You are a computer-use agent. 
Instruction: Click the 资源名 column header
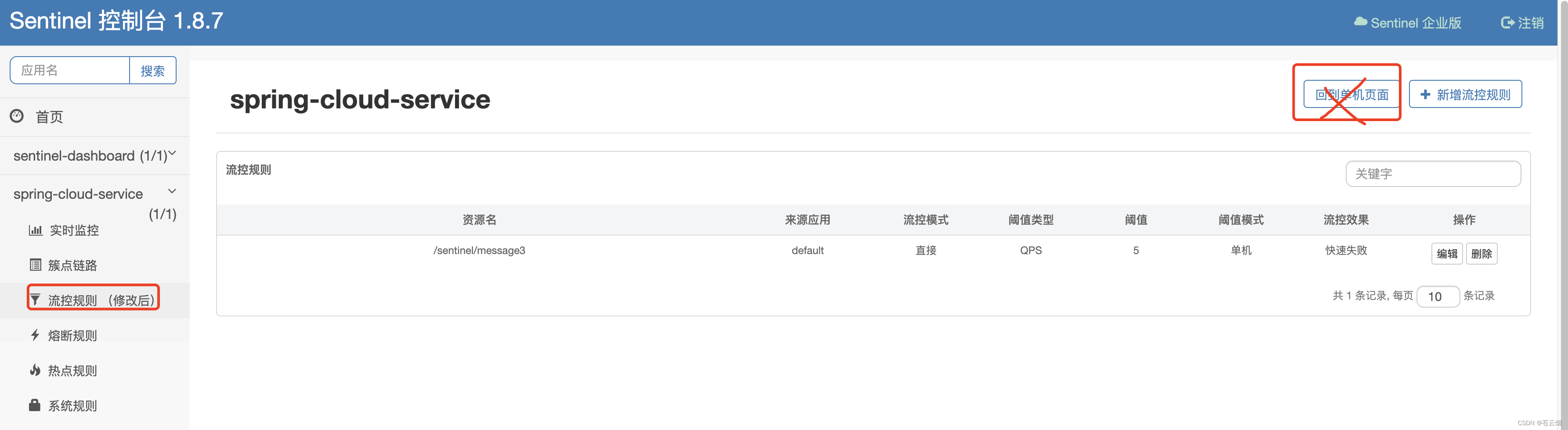(479, 219)
